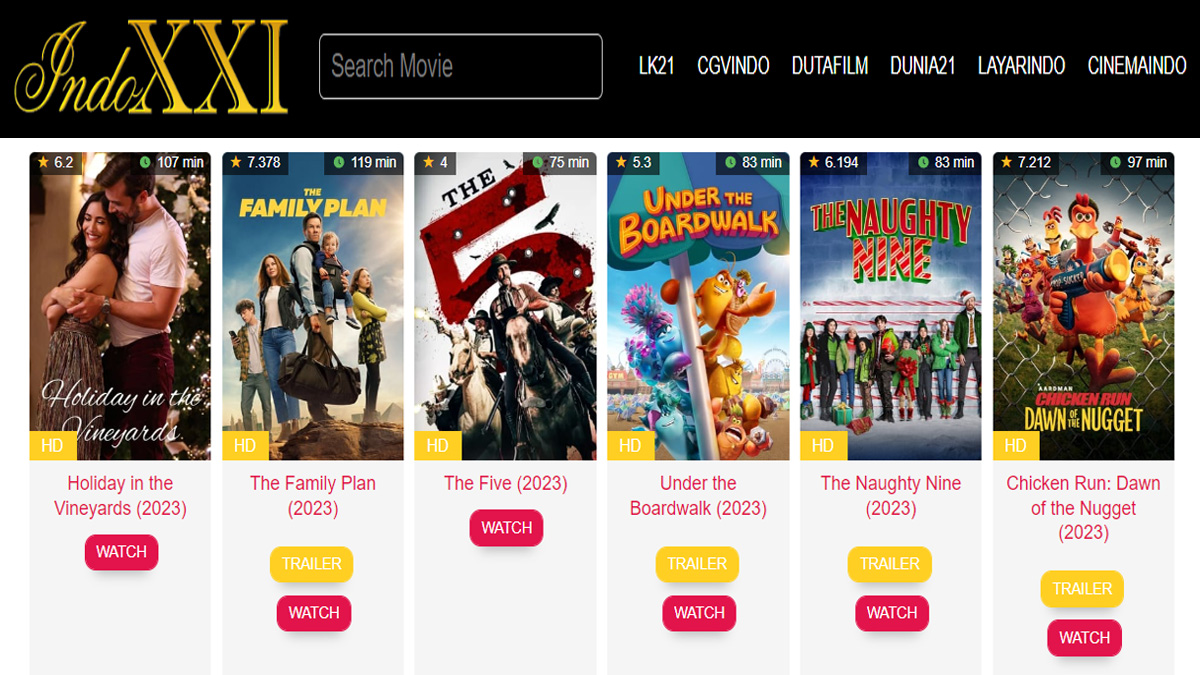Open TRAILER for Chicken Run: Dawn of the Nugget
Viewport: 1200px width, 675px height.
[1082, 589]
